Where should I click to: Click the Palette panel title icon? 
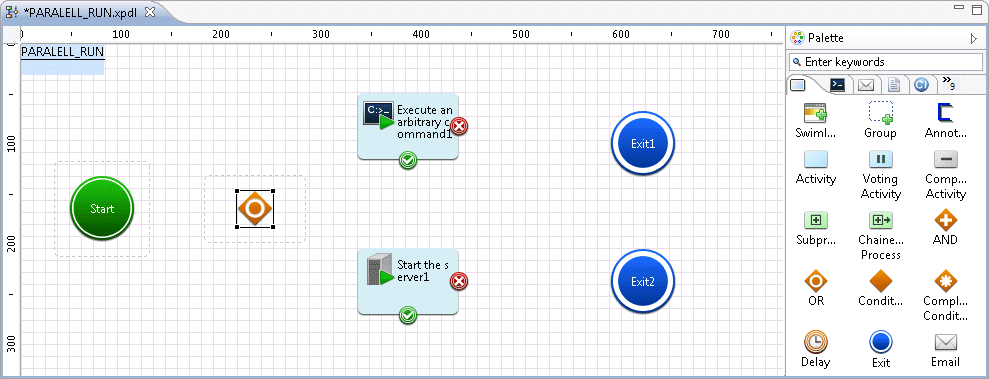(x=797, y=38)
